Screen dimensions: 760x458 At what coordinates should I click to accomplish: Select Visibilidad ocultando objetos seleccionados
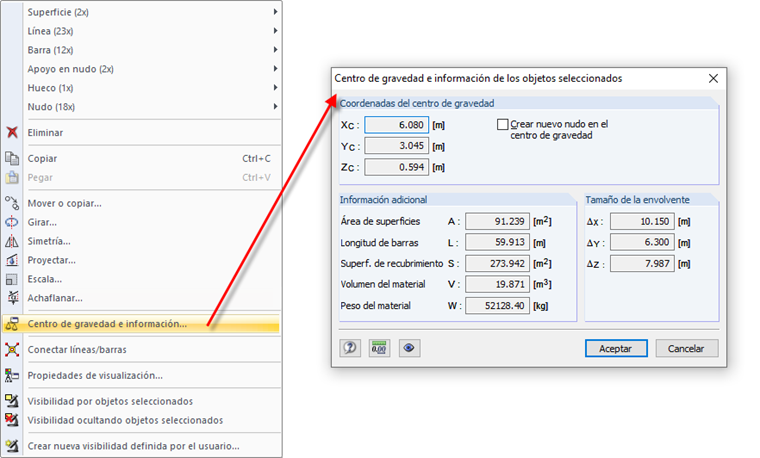[142, 420]
